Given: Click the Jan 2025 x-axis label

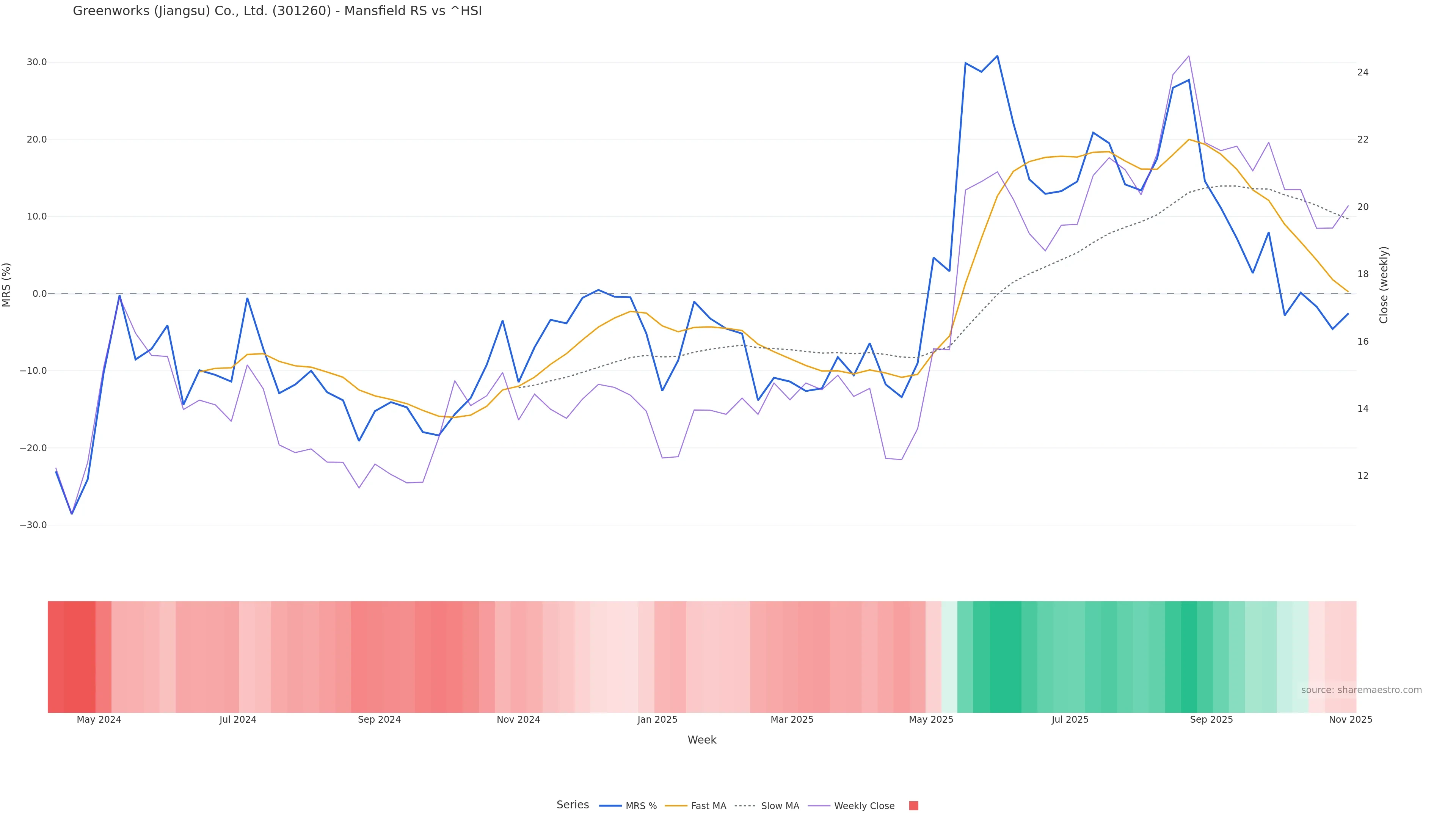Looking at the screenshot, I should [x=657, y=720].
